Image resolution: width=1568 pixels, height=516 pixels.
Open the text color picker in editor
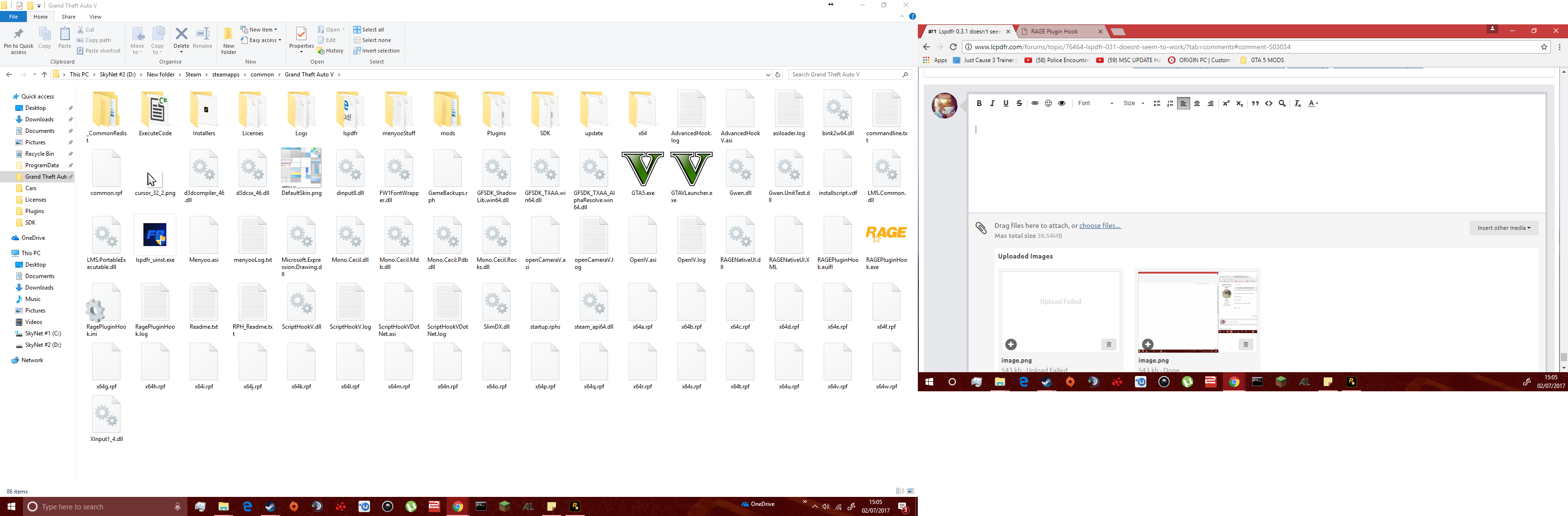coord(1313,104)
